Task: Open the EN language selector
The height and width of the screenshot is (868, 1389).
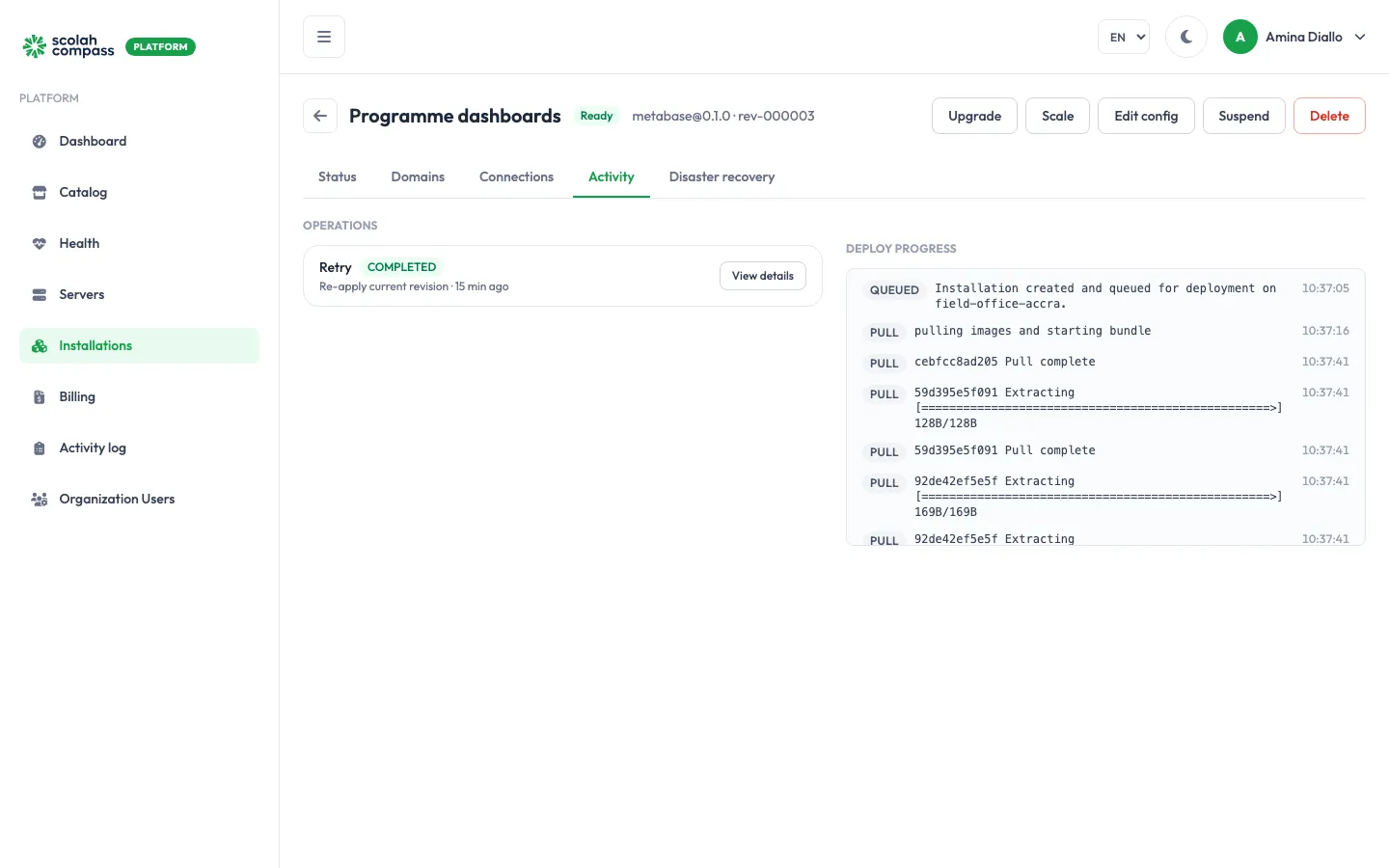Action: point(1124,37)
